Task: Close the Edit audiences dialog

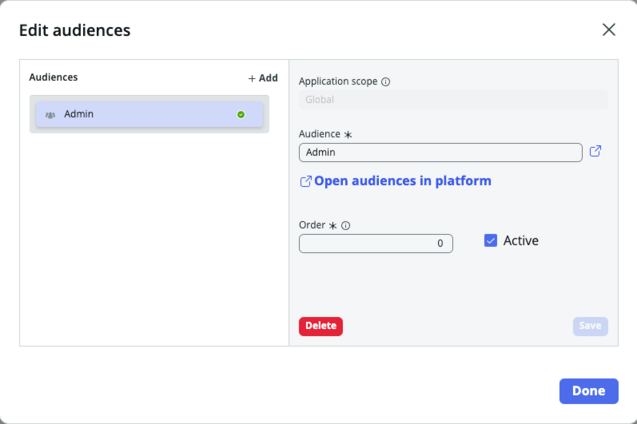Action: [x=609, y=30]
